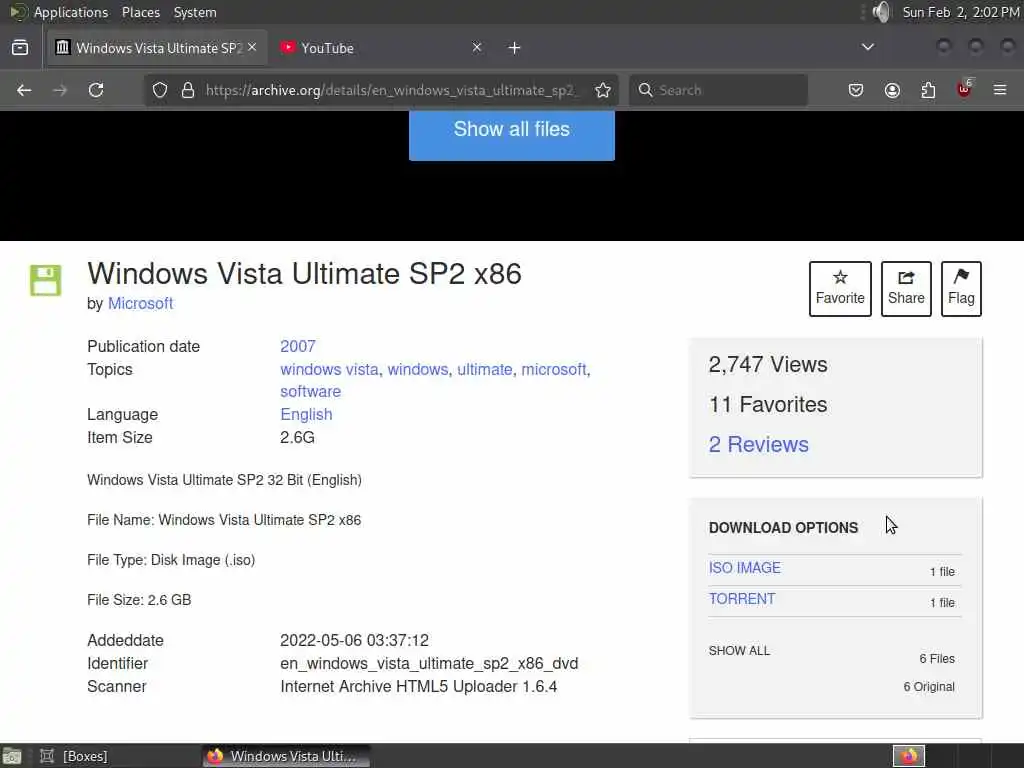
Task: Reload the current page
Action: 96,90
